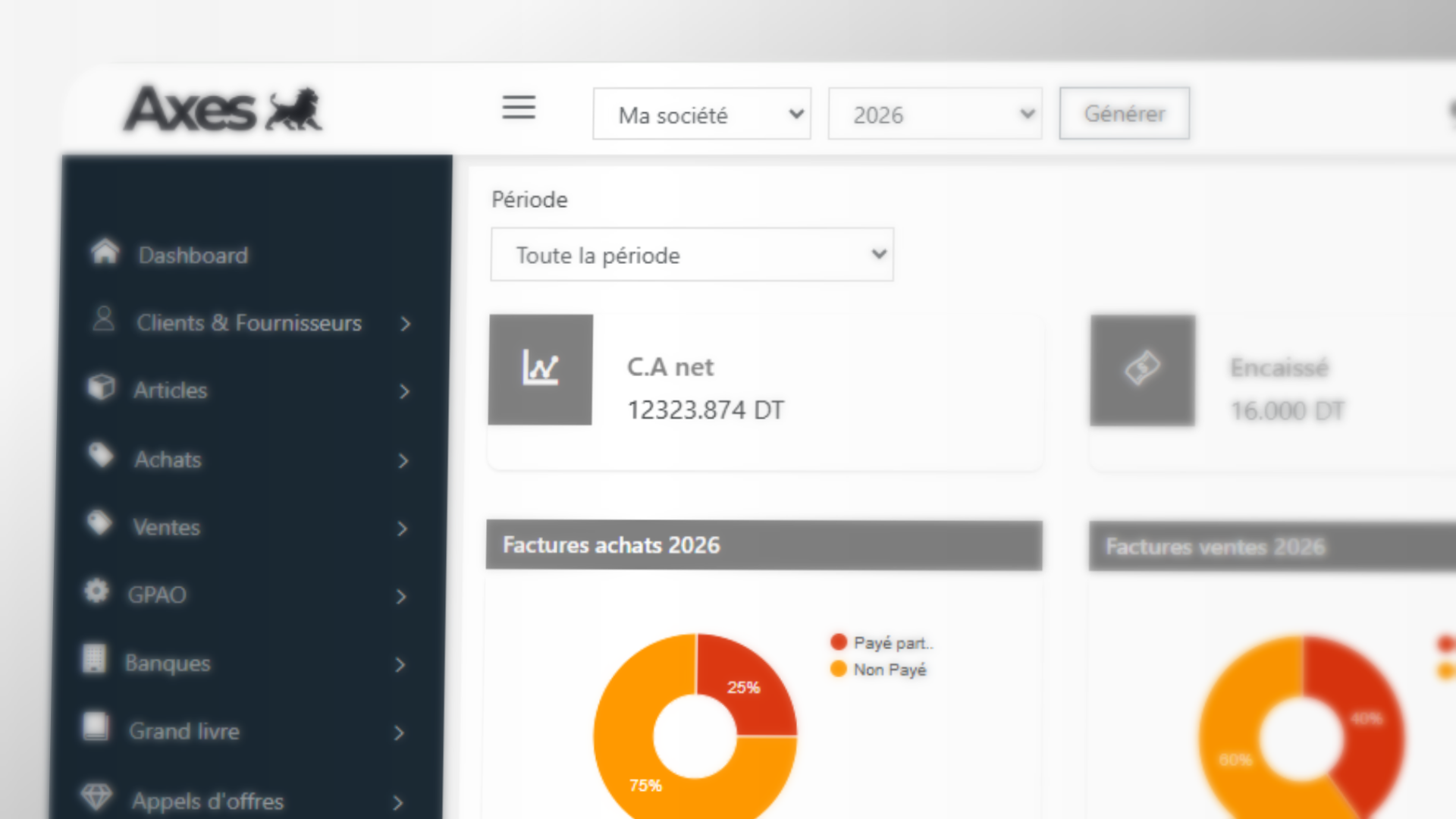1456x819 pixels.
Task: Click the 16.000 DT value
Action: 1288,411
